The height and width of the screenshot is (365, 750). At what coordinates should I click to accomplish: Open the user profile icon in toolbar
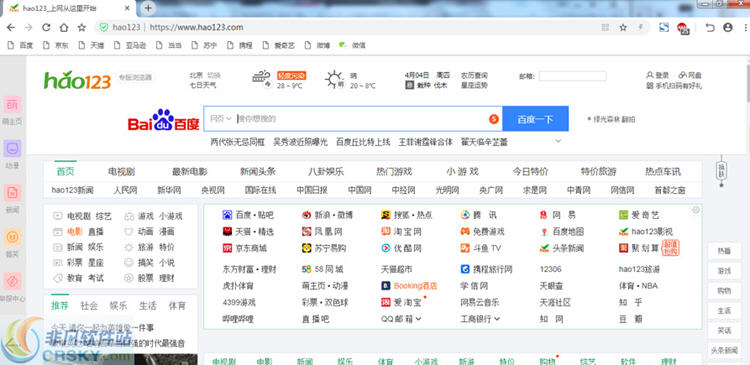[x=728, y=27]
